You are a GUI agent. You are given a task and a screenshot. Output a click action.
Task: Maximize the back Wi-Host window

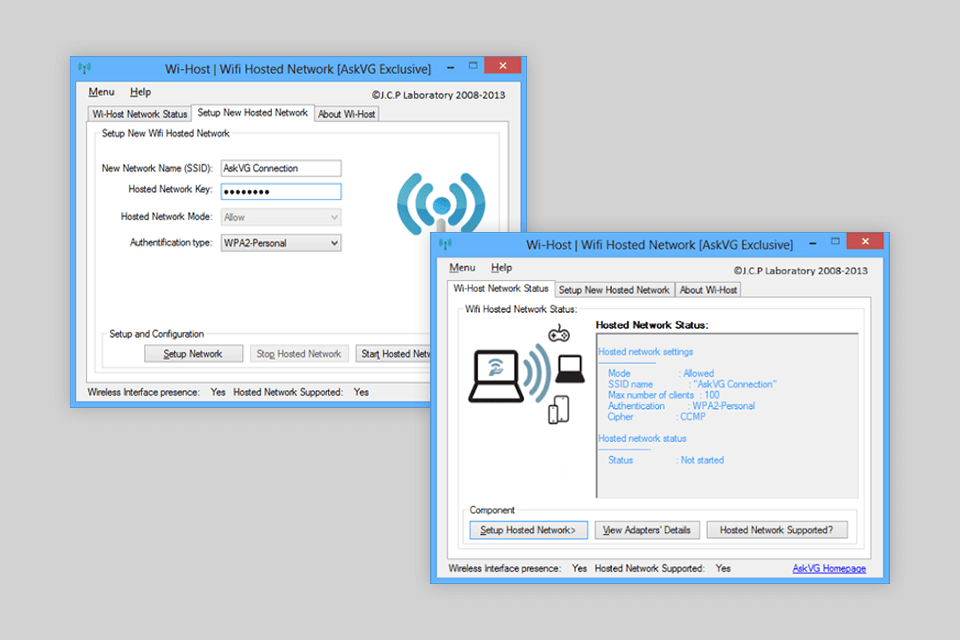[x=473, y=66]
